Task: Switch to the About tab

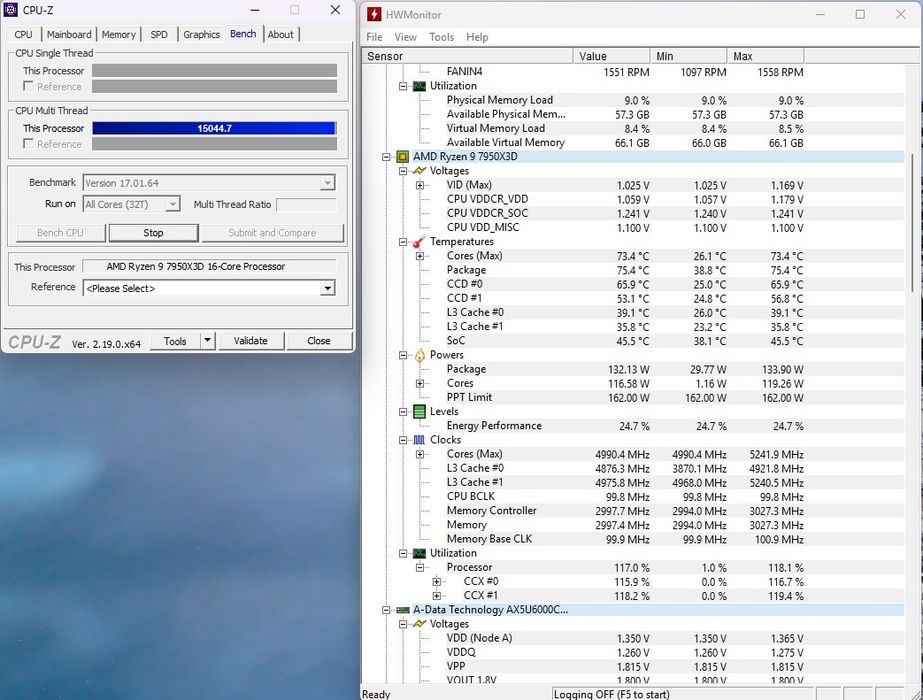Action: [x=281, y=35]
